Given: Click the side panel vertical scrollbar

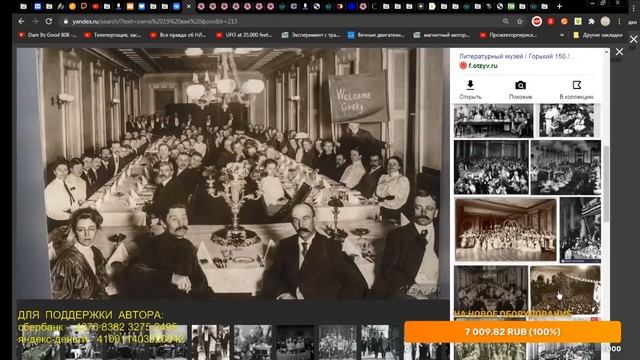Looking at the screenshot, I should coord(606,184).
